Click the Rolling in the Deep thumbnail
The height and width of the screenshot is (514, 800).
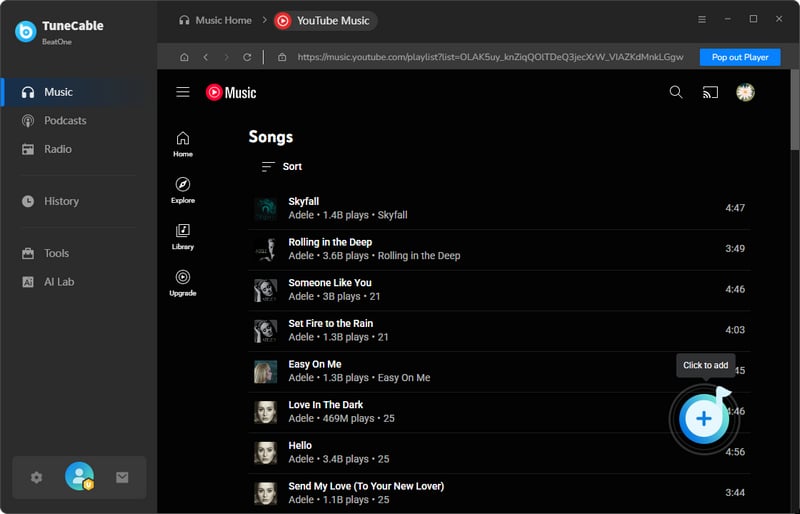pyautogui.click(x=265, y=249)
